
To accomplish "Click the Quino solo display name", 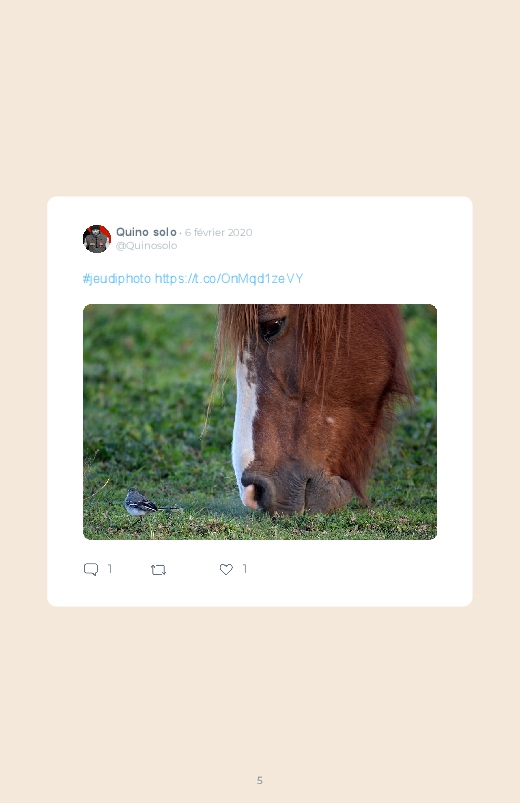I will point(146,232).
